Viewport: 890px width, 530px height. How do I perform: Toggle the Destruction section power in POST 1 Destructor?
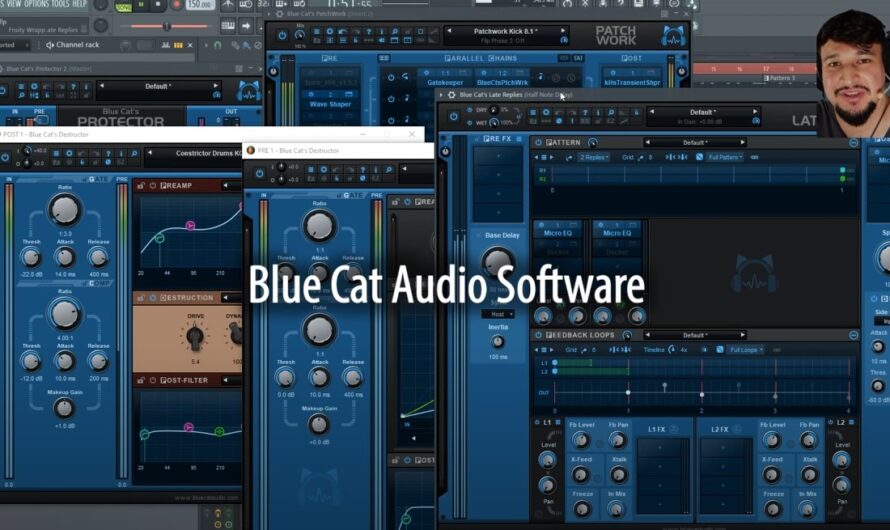point(153,298)
